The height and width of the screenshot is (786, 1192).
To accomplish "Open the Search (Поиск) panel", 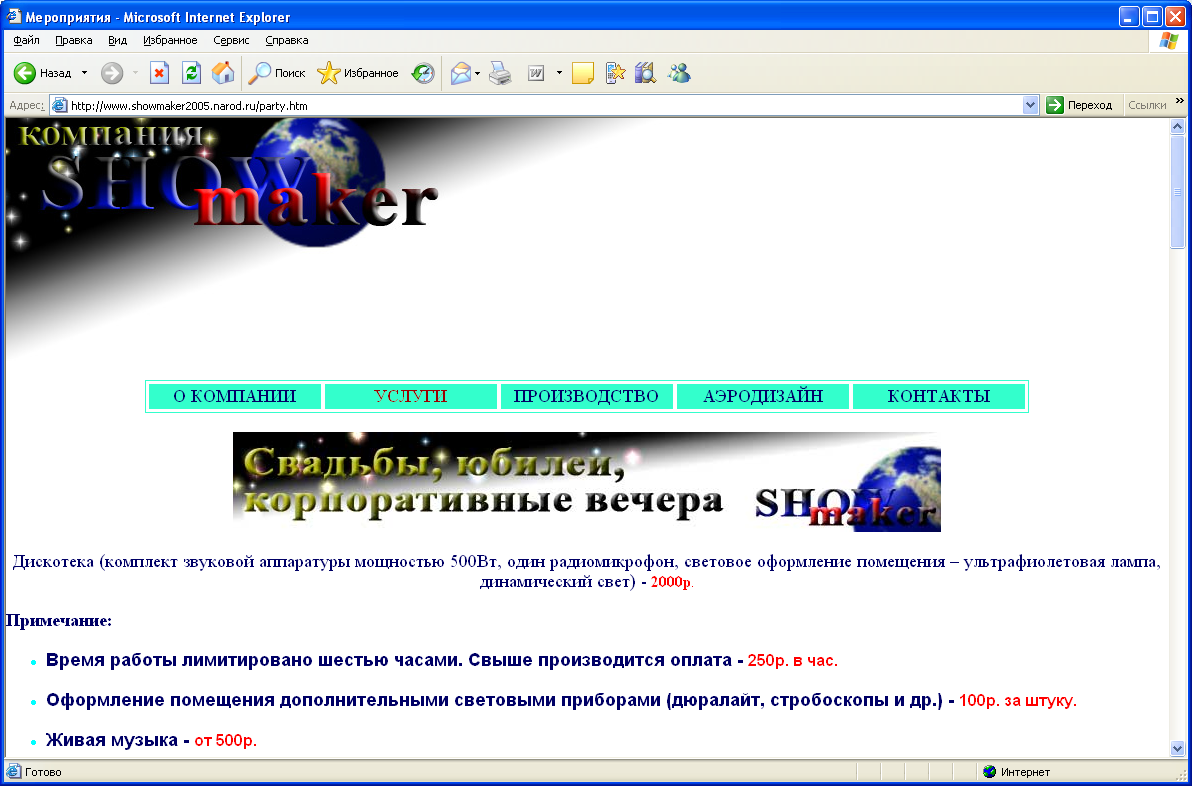I will [x=277, y=73].
